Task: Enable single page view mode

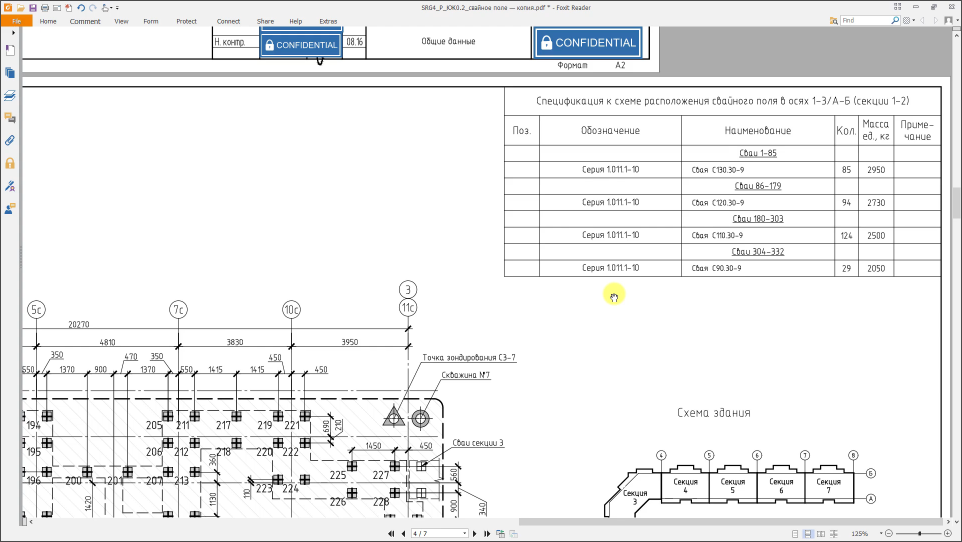Action: (x=795, y=534)
